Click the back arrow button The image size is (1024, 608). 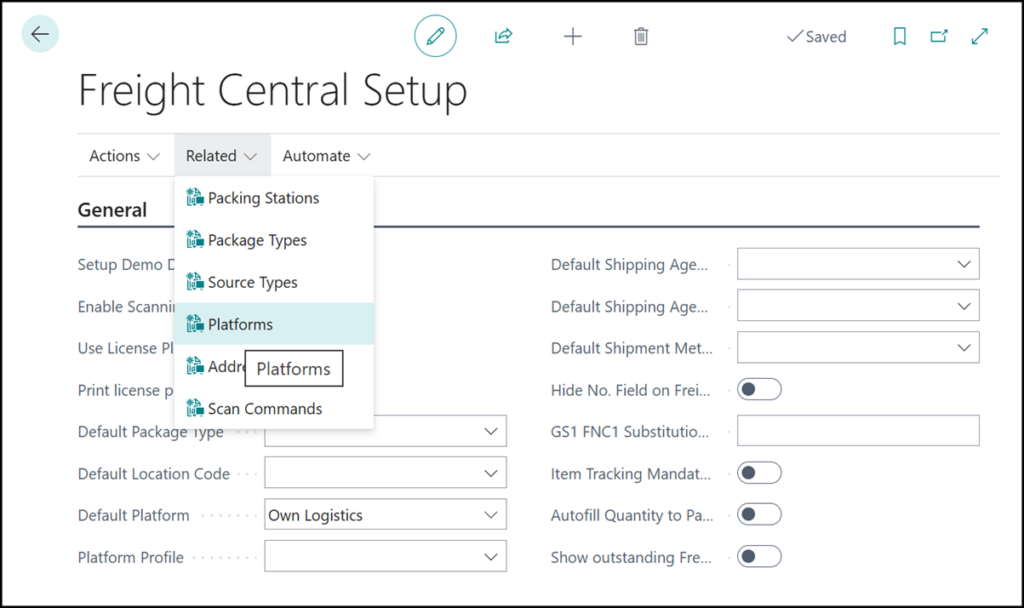point(39,35)
